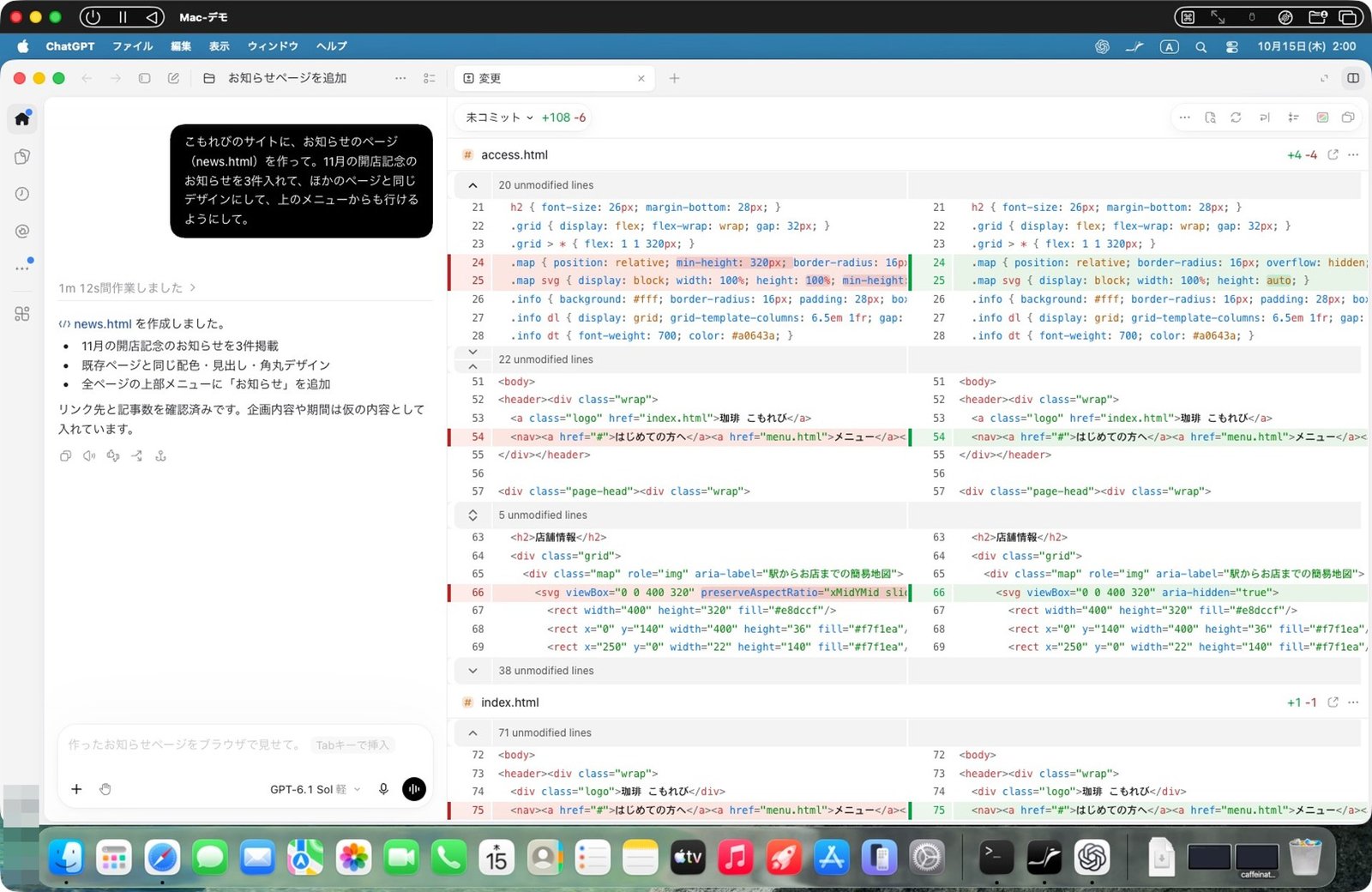The height and width of the screenshot is (892, 1372).
Task: Open the 未コミット dropdown
Action: point(500,118)
